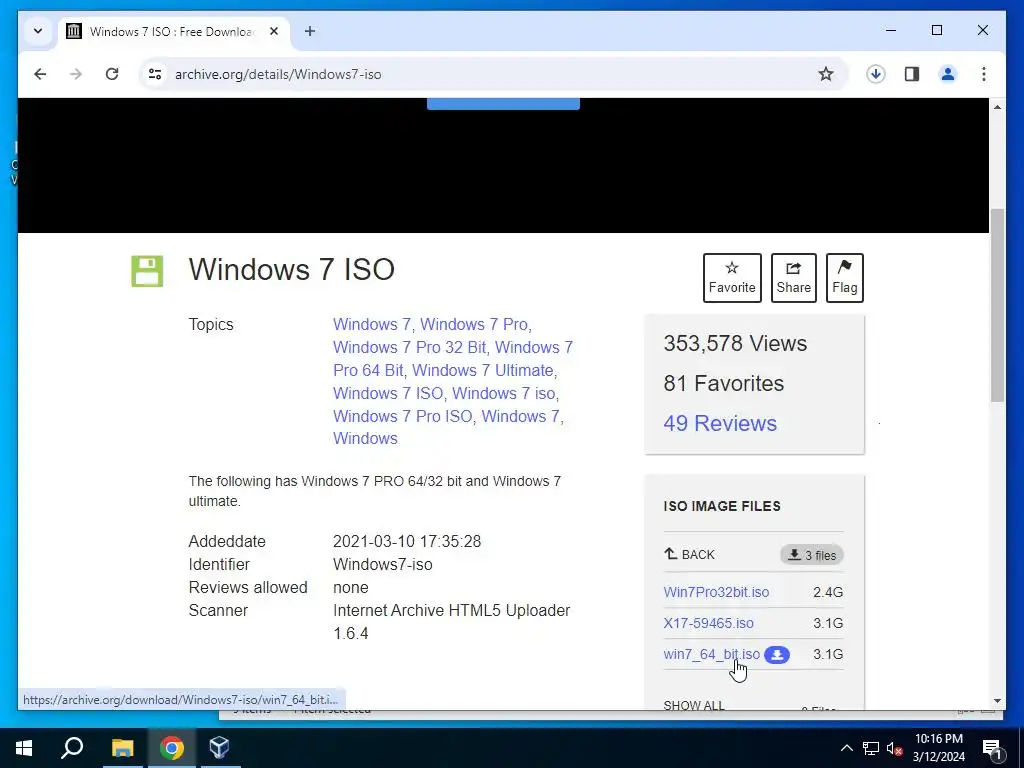Click SHOW ALL files
This screenshot has height=768, width=1024.
coord(694,705)
